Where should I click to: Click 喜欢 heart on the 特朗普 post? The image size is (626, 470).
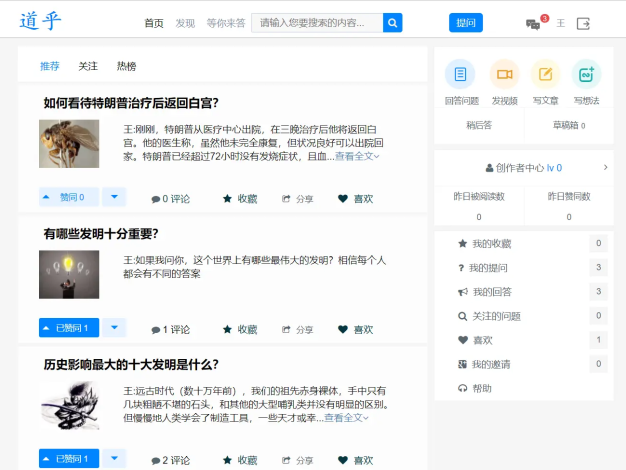coord(355,198)
